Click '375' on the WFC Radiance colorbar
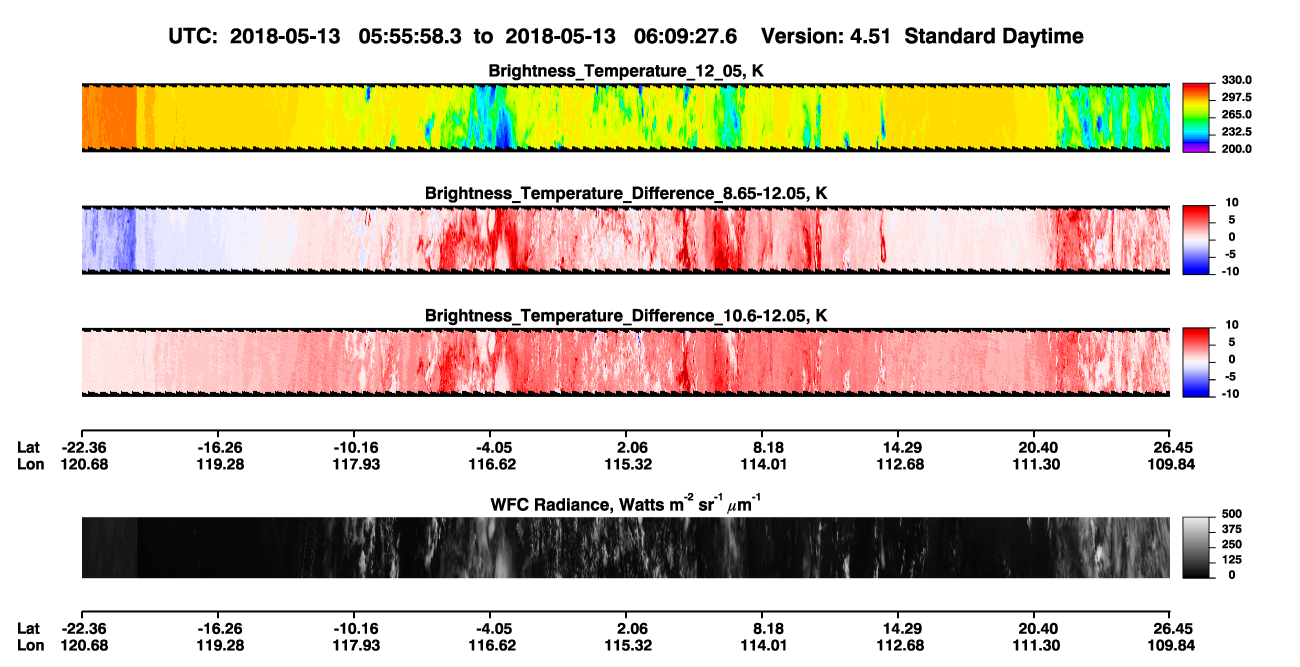This screenshot has width=1300, height=667. point(1231,528)
